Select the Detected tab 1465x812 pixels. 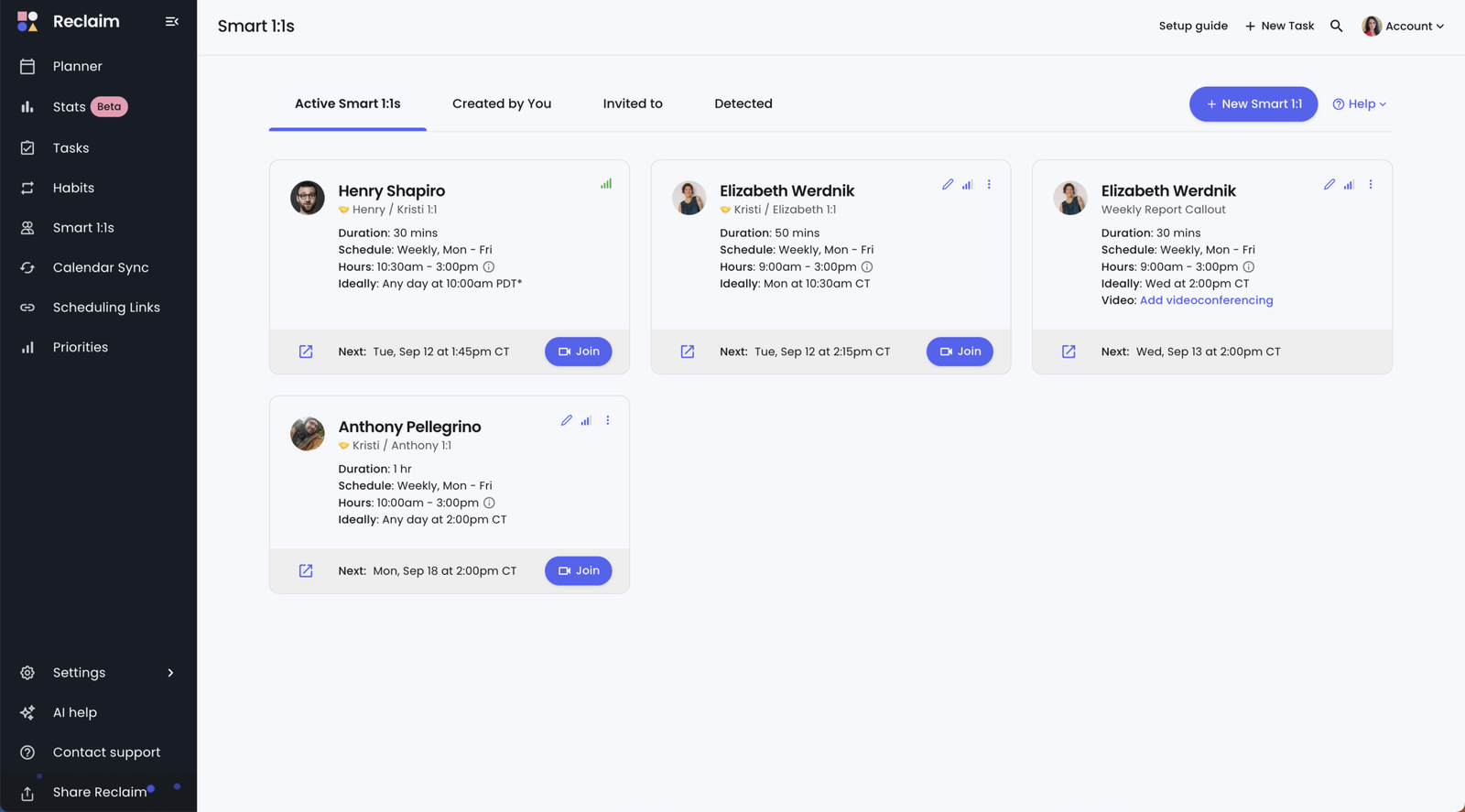click(743, 103)
